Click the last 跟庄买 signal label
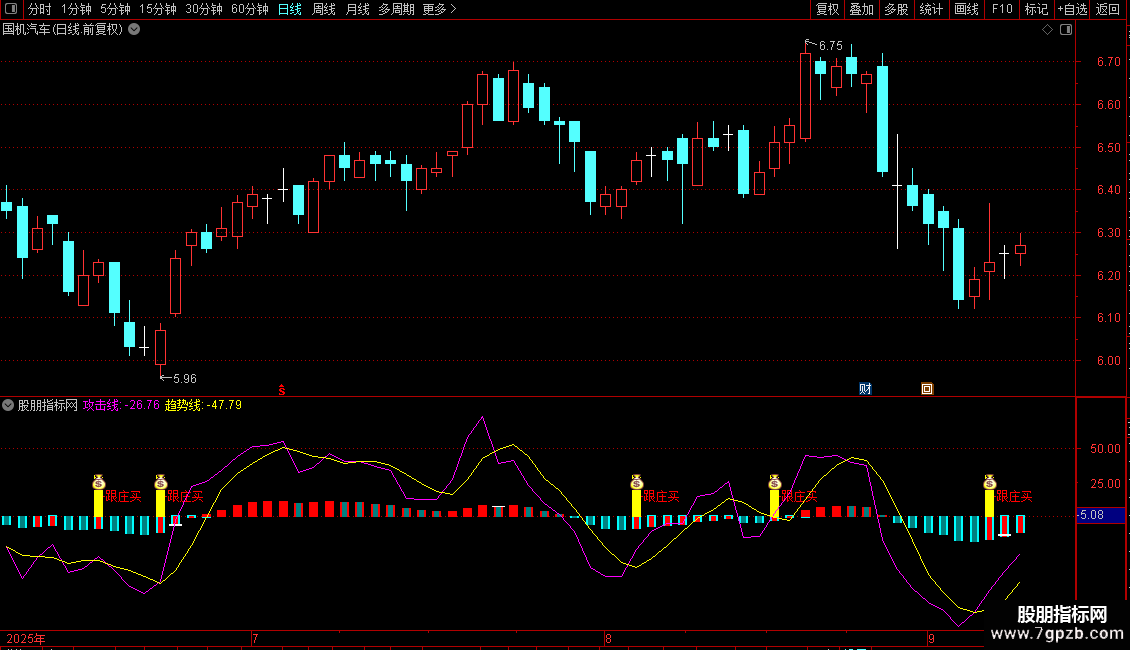This screenshot has height=650, width=1130. coord(1014,497)
